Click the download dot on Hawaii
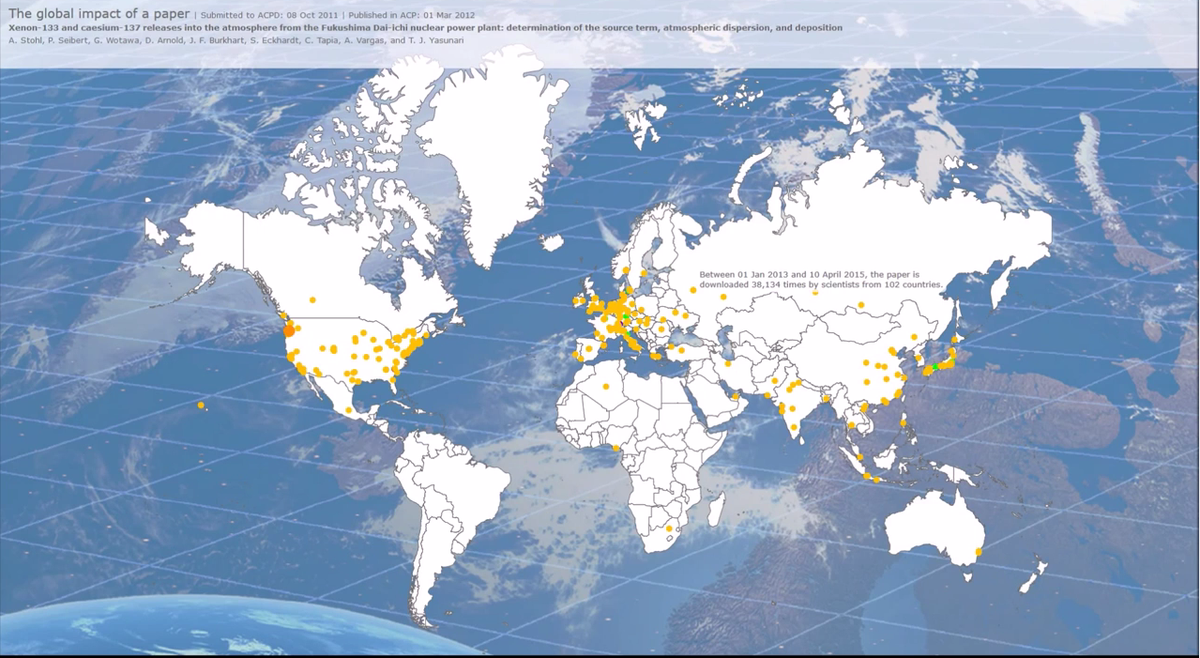The height and width of the screenshot is (658, 1200). point(201,405)
